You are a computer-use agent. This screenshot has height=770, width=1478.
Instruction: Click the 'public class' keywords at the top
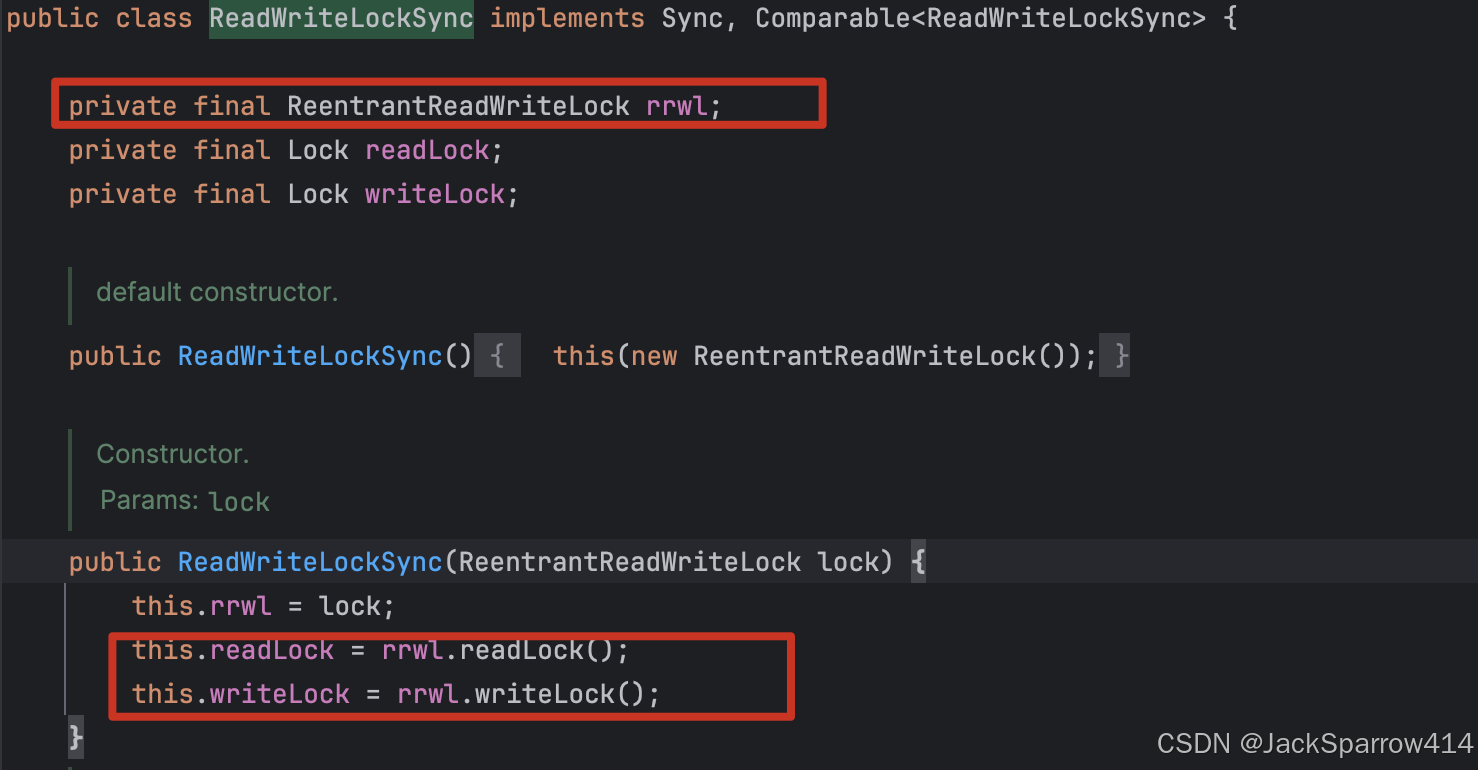tap(99, 18)
